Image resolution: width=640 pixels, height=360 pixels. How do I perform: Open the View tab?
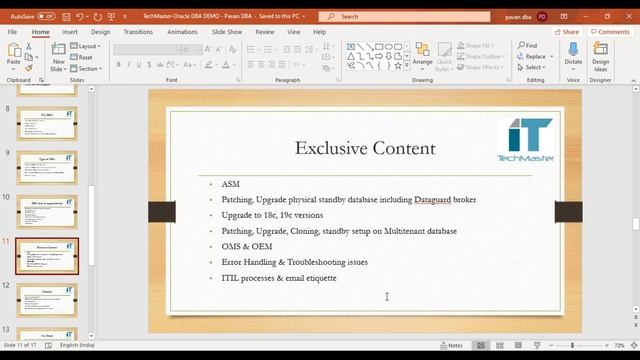[293, 32]
